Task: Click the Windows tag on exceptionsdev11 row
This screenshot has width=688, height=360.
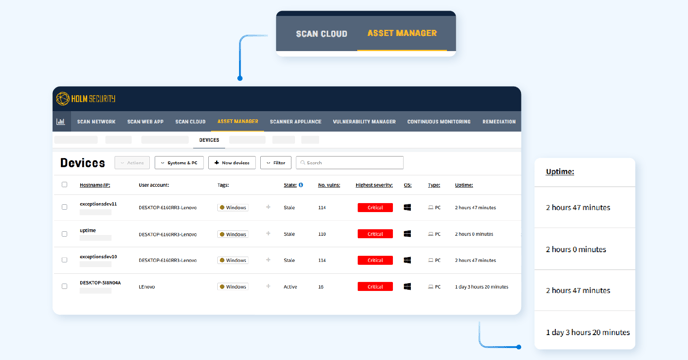Action: (x=233, y=208)
